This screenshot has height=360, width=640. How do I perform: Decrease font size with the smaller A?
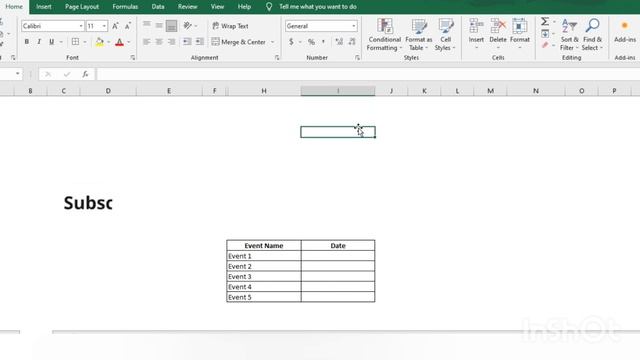pos(128,26)
